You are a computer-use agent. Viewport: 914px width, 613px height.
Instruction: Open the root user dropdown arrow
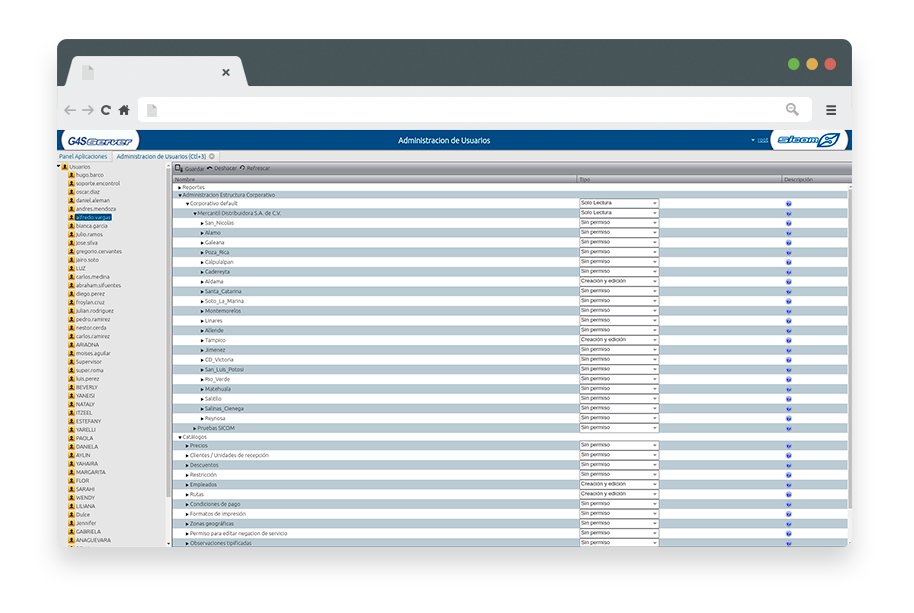coord(753,140)
